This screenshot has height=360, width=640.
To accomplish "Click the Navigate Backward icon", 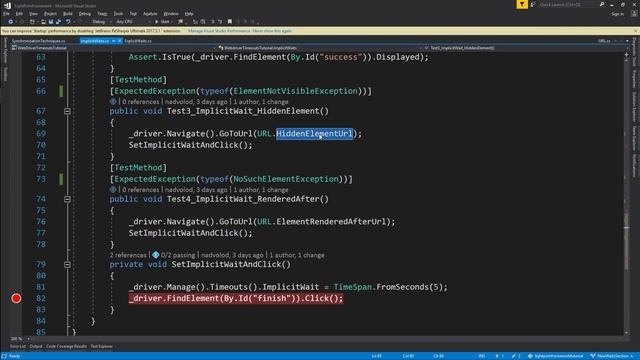I will coord(11,22).
